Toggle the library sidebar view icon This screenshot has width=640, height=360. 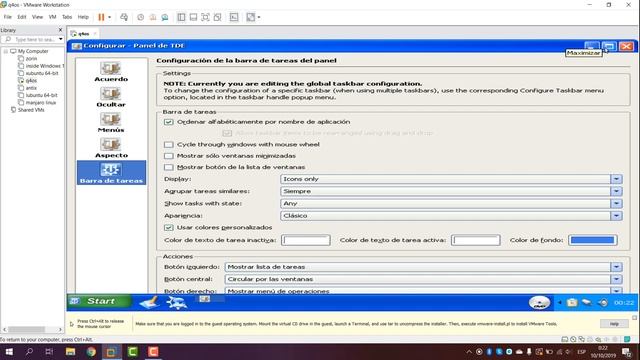pyautogui.click(x=181, y=17)
